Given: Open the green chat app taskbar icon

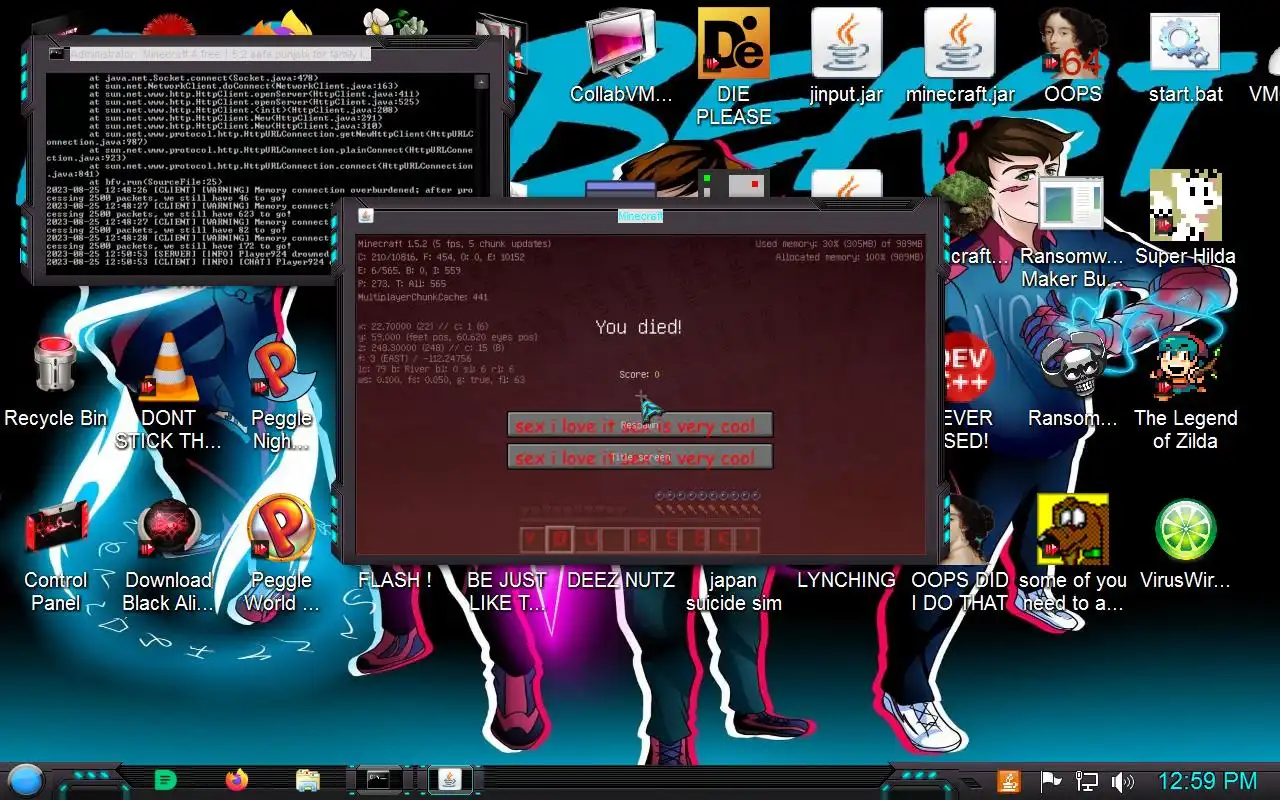Looking at the screenshot, I should (166, 780).
